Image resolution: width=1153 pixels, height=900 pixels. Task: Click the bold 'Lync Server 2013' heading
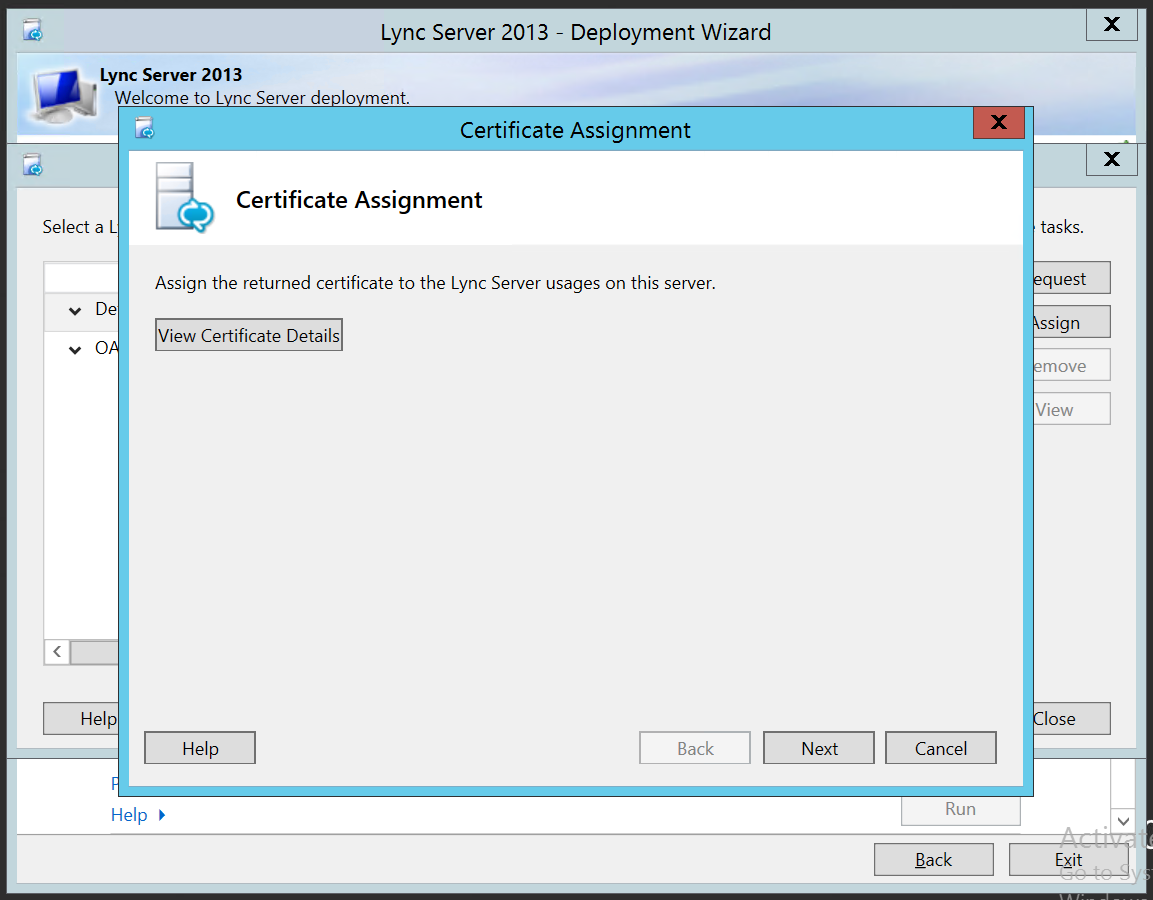[x=171, y=74]
